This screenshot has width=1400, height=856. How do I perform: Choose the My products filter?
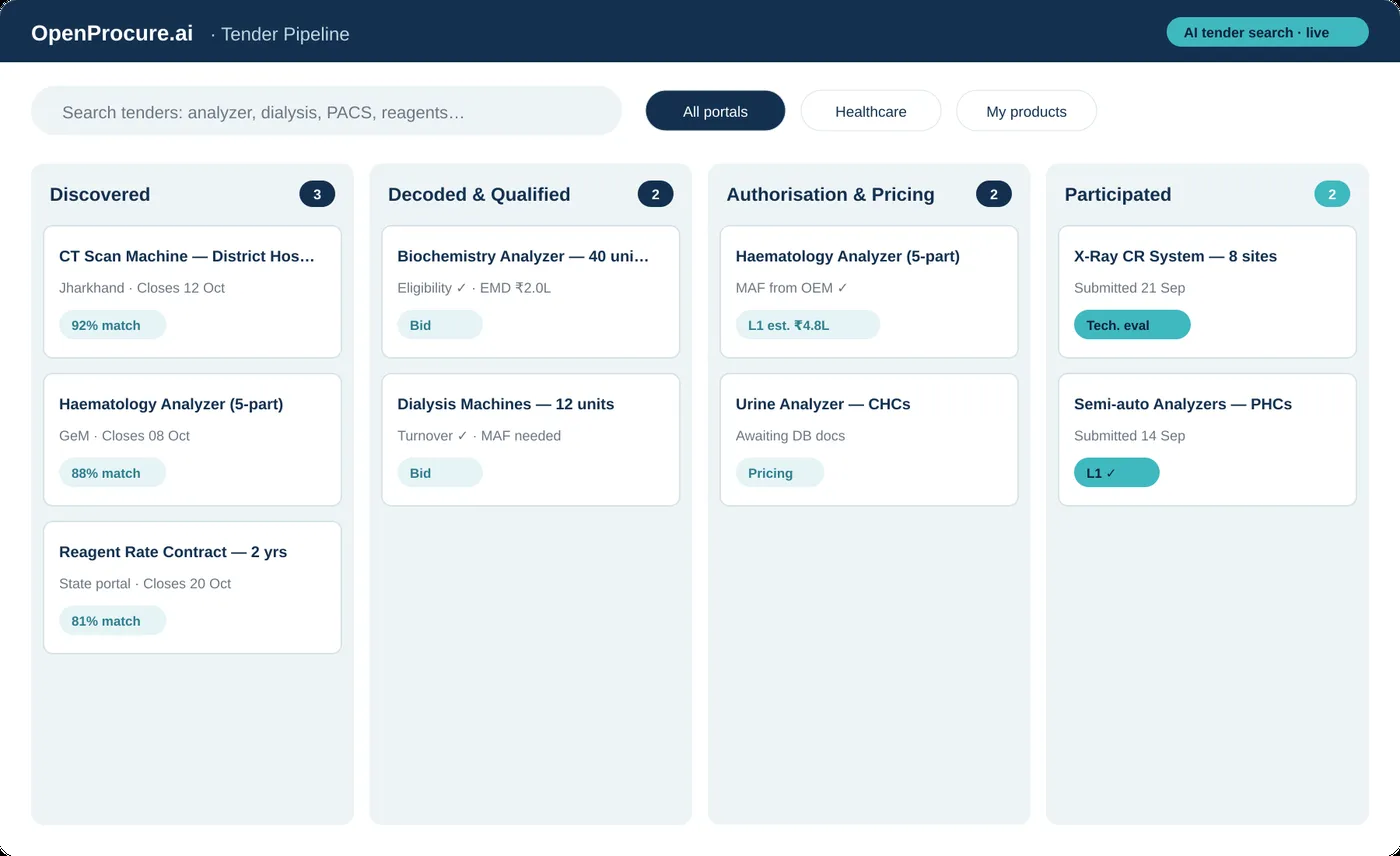point(1026,111)
